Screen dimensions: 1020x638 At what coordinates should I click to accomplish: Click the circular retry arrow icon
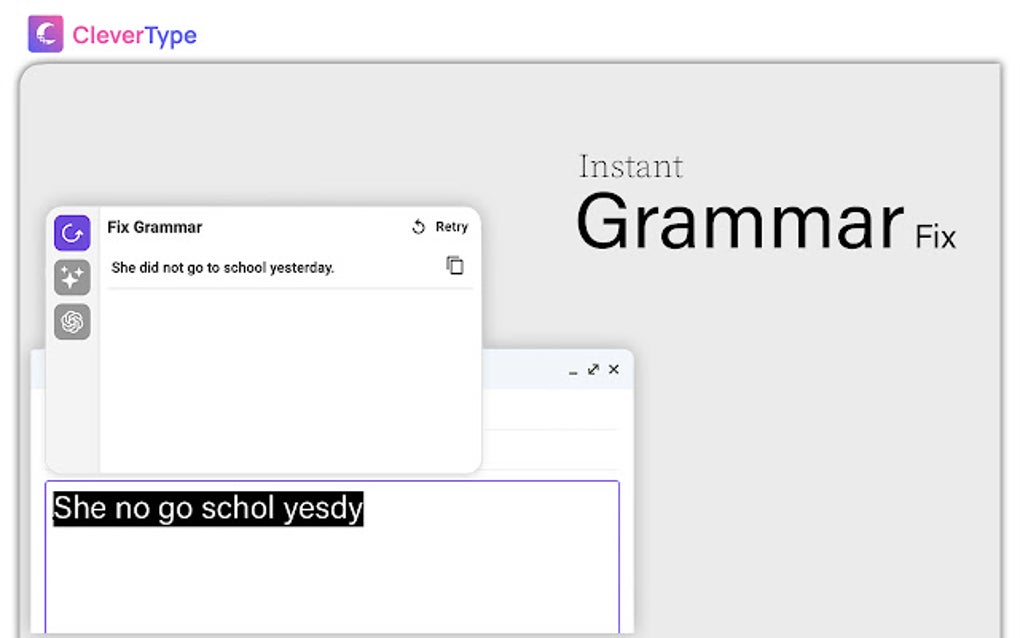(x=418, y=227)
